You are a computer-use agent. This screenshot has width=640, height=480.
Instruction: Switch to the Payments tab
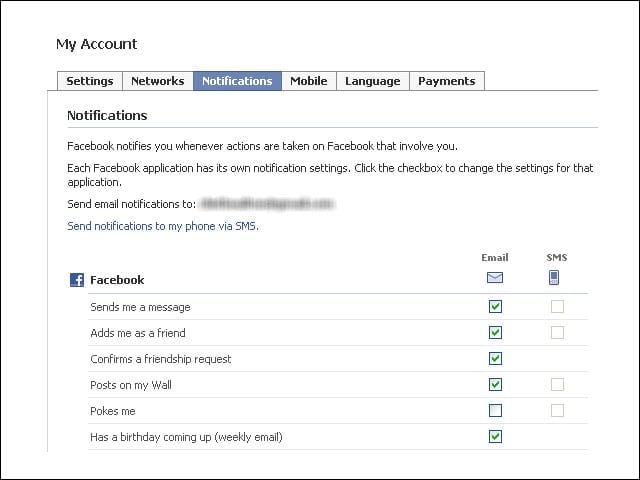(x=447, y=81)
